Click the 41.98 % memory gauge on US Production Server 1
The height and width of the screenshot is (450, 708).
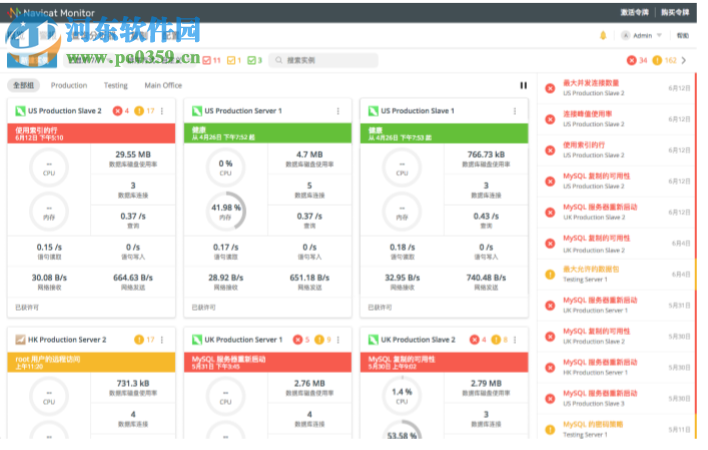pos(226,211)
